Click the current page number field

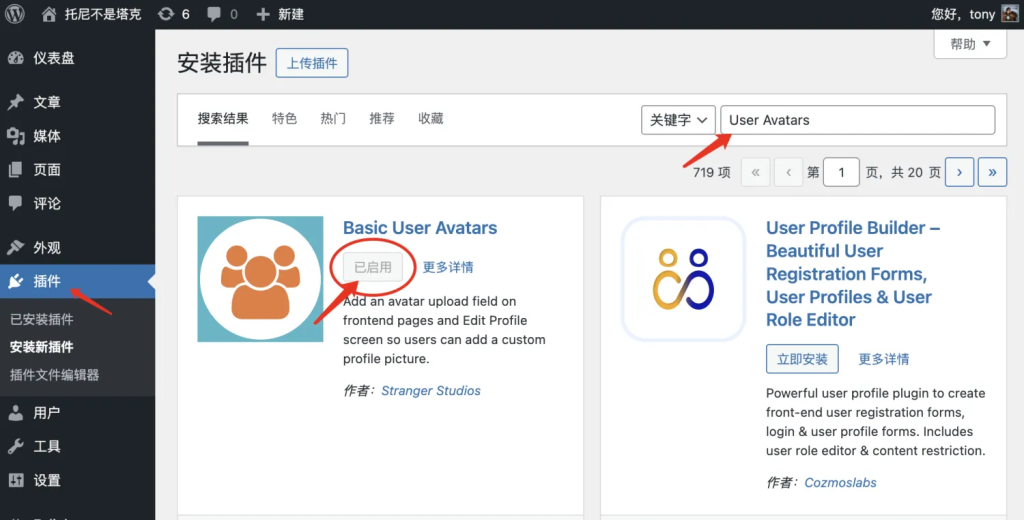841,172
